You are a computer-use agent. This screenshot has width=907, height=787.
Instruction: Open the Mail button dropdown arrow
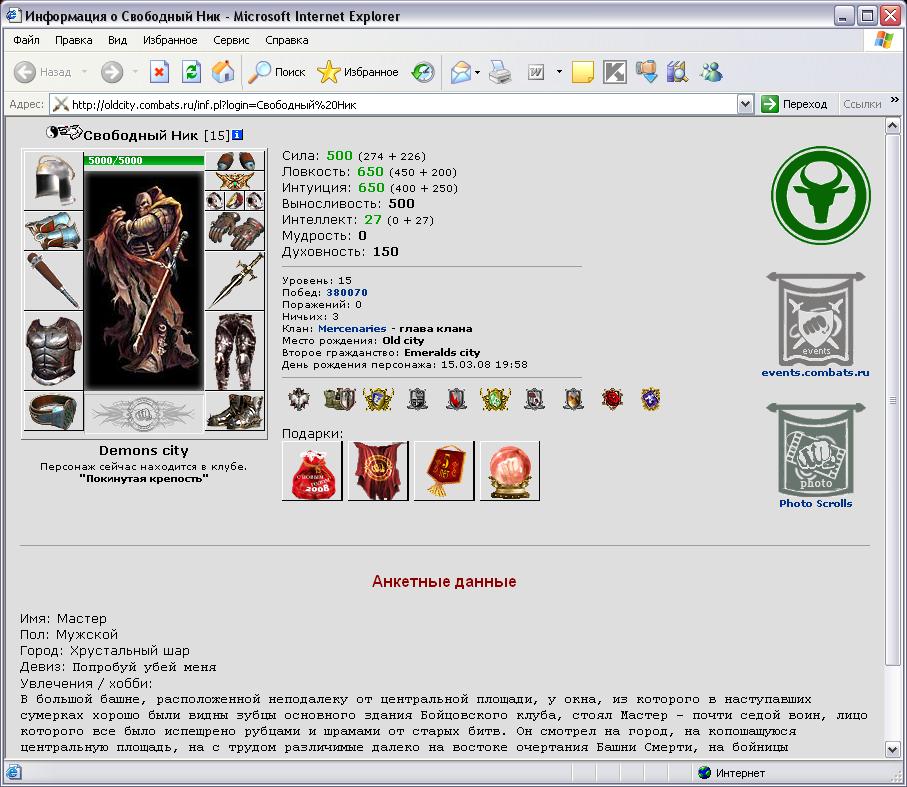pos(477,72)
